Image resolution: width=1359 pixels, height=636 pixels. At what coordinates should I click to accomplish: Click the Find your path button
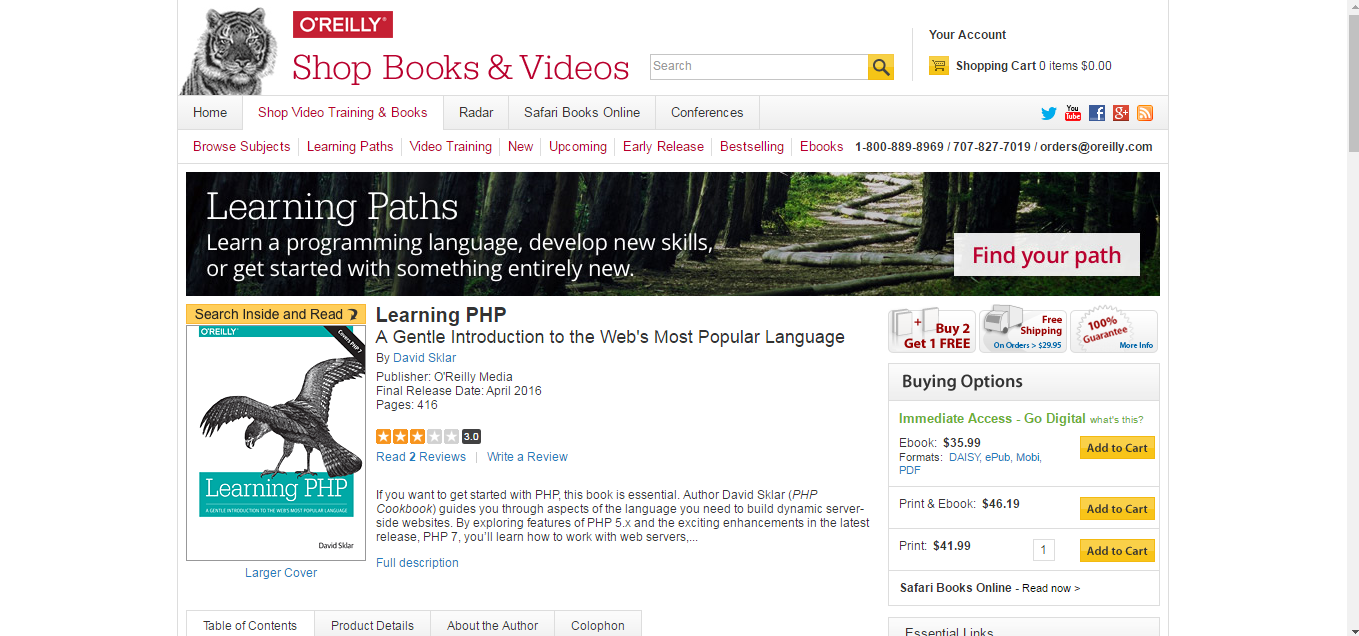1046,255
